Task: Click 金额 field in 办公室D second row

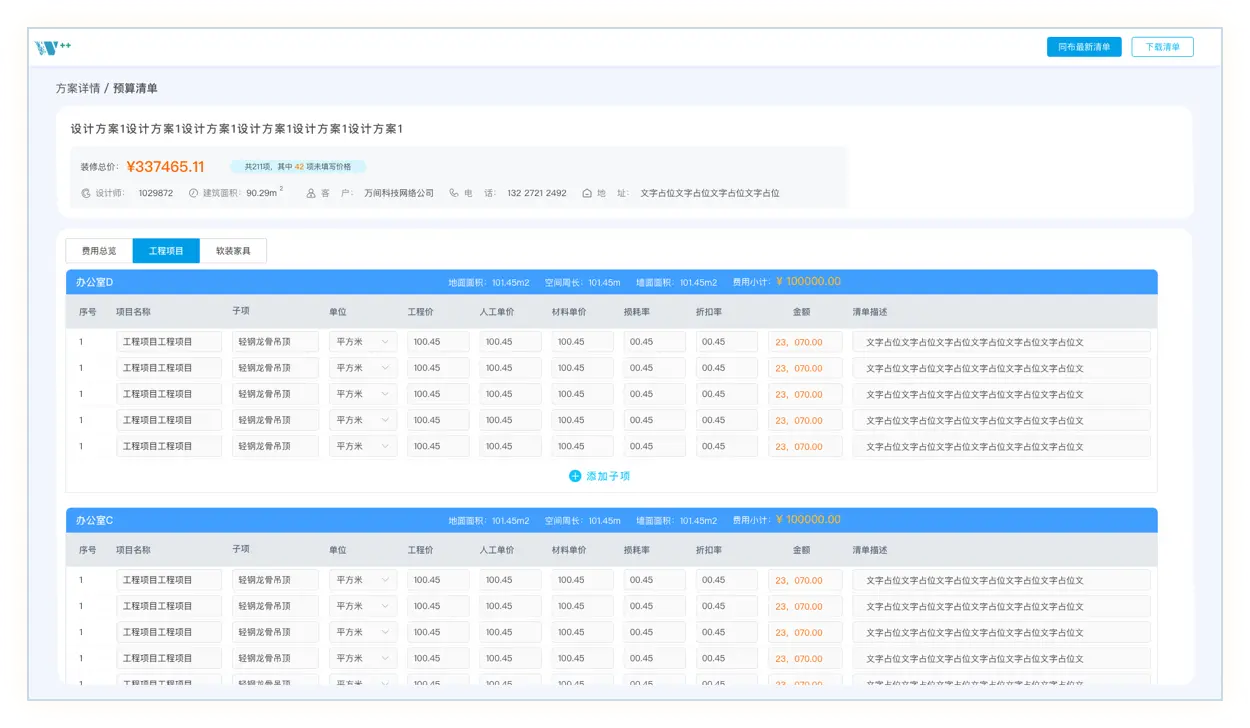Action: 805,368
